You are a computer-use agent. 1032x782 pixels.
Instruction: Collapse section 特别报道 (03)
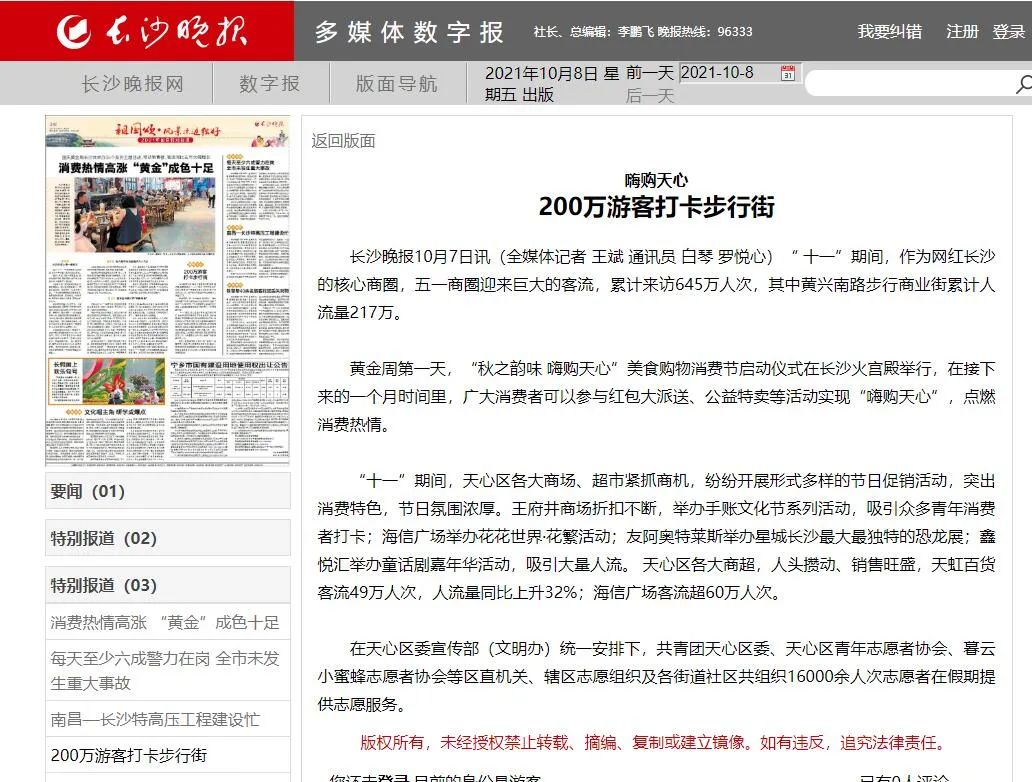[168, 585]
